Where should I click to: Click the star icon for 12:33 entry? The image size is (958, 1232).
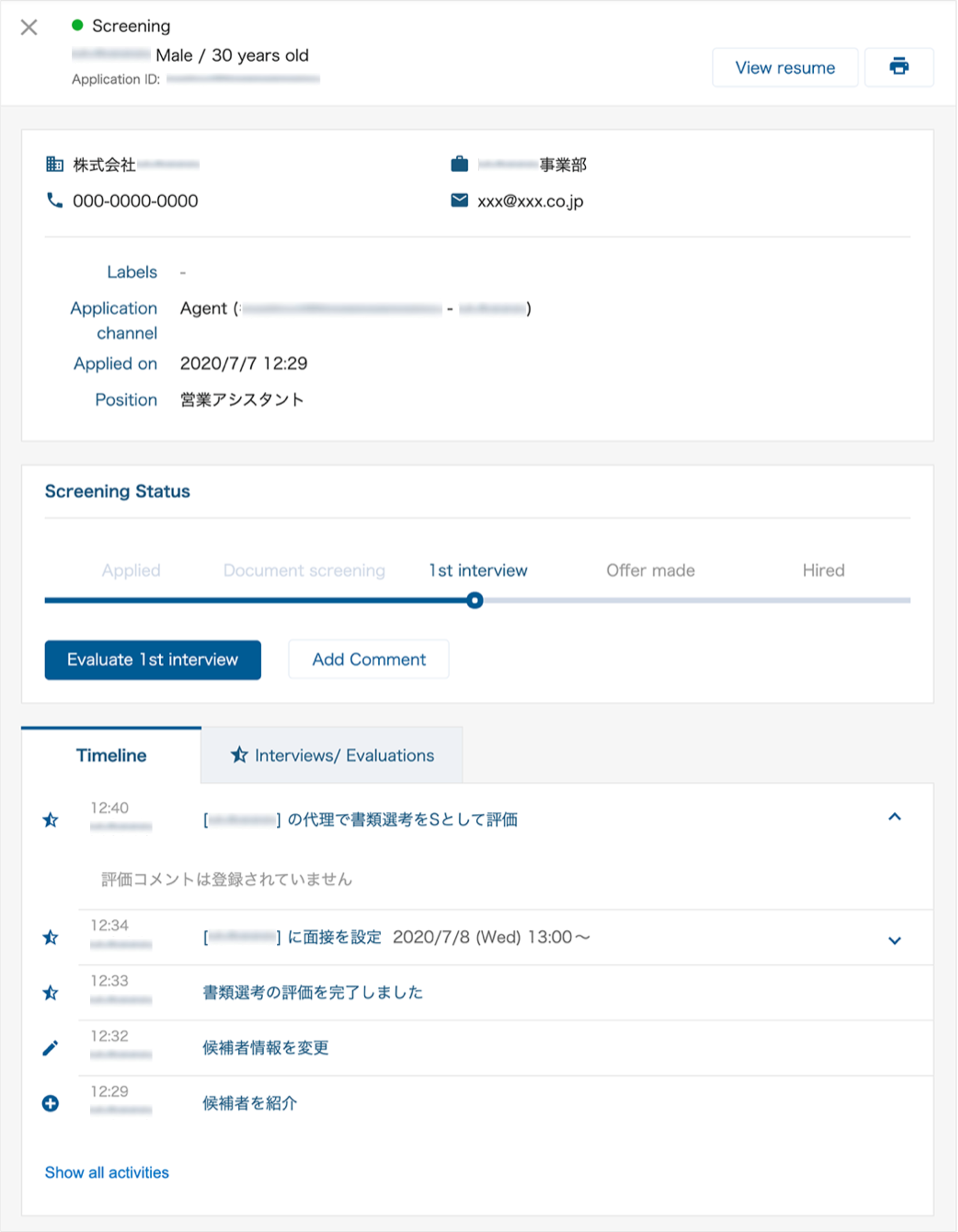tap(51, 993)
